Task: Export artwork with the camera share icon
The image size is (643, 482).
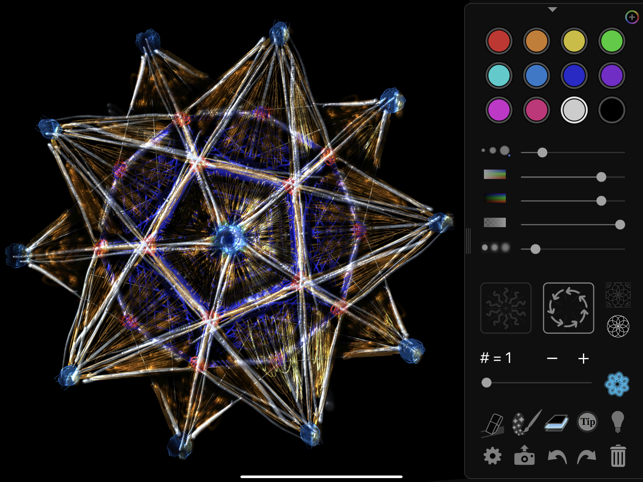Action: (524, 456)
